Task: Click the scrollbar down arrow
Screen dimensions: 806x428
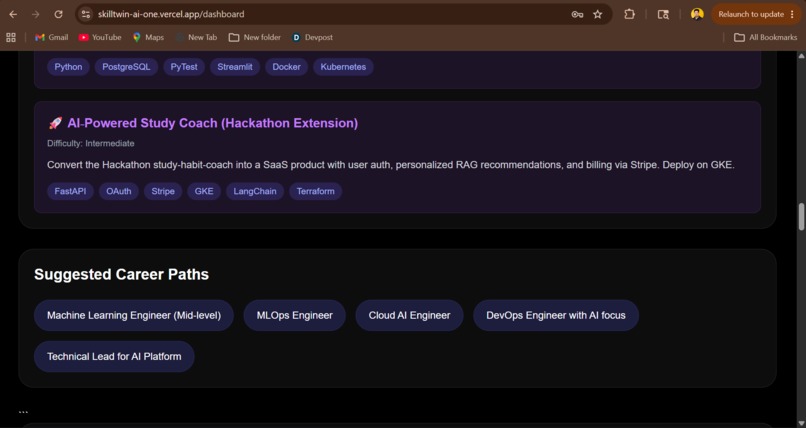Action: (801, 423)
